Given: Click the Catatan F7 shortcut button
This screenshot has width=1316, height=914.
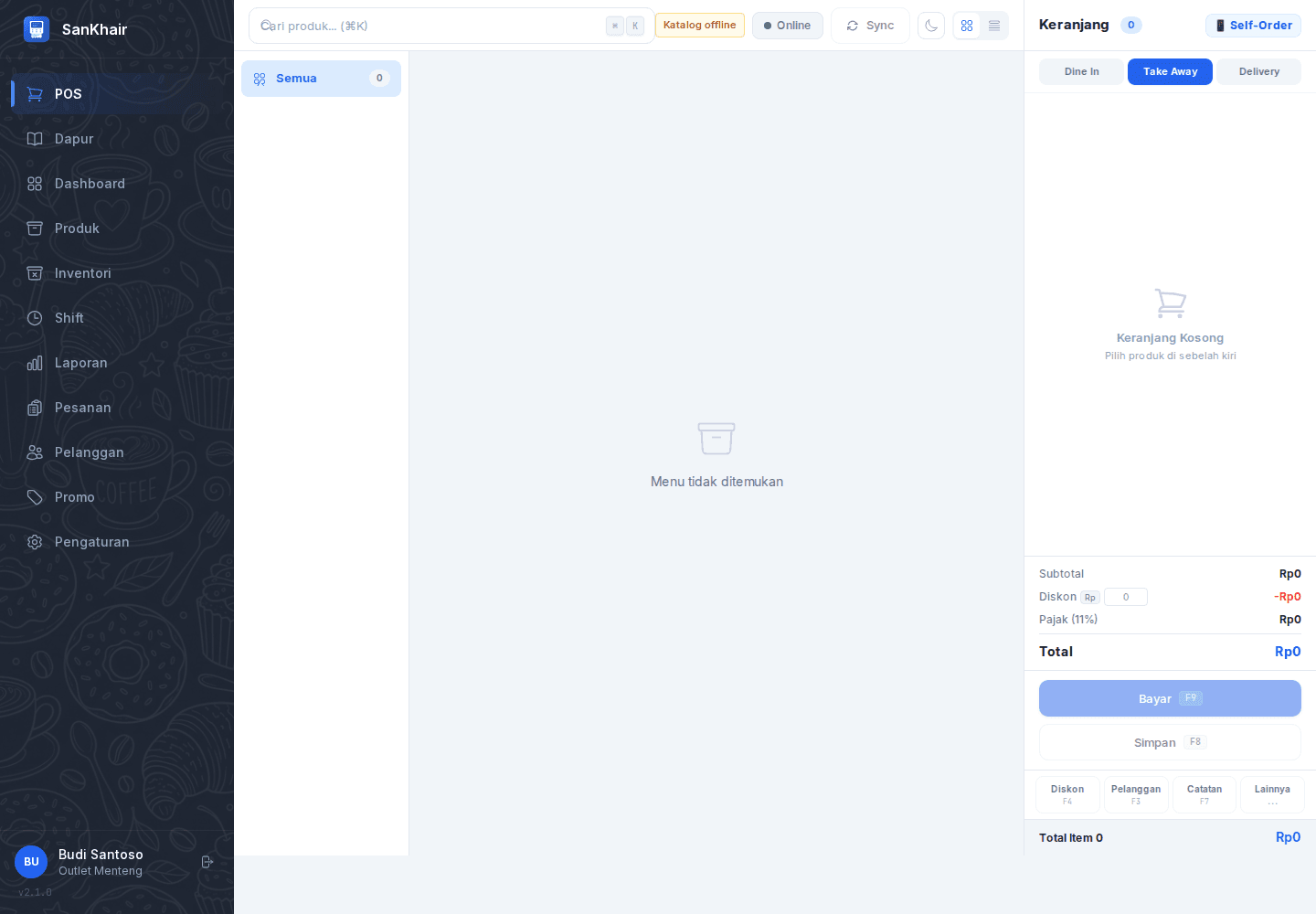Looking at the screenshot, I should coord(1205,794).
